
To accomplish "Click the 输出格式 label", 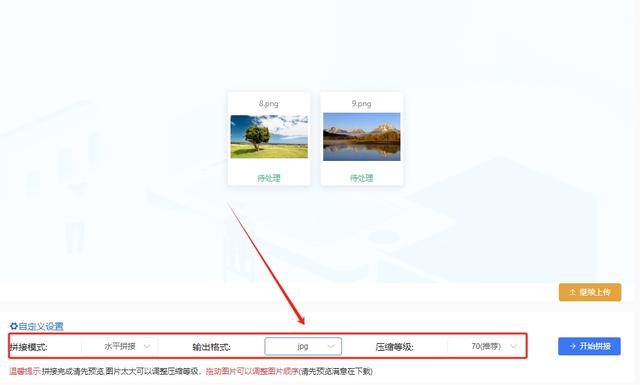I will [211, 347].
